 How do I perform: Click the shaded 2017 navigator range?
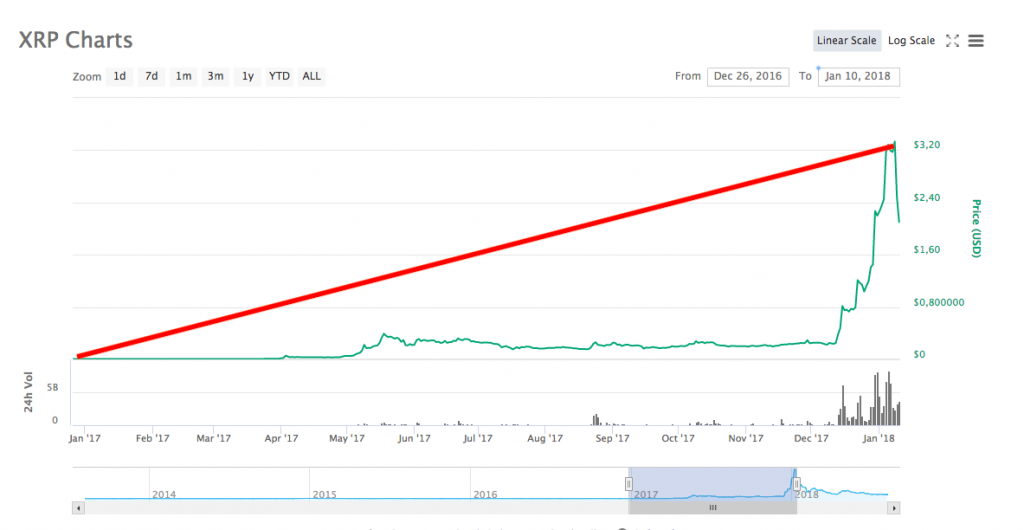pos(712,484)
